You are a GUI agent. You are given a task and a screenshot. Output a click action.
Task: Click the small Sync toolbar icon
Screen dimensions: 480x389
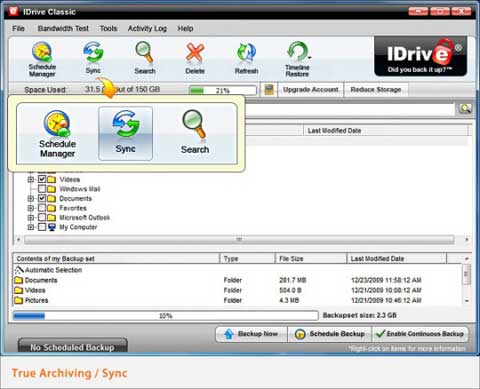[93, 57]
